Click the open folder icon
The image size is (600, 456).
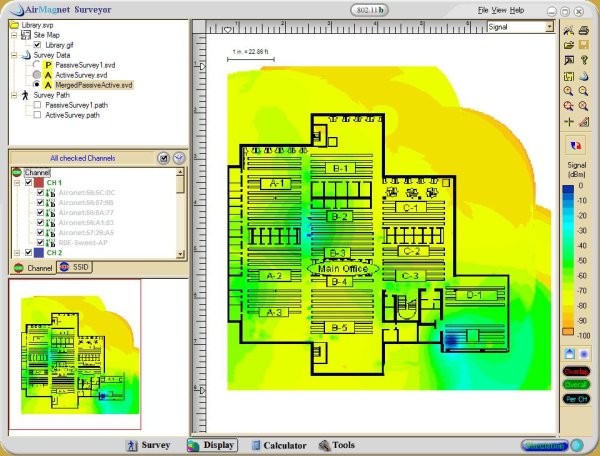(x=569, y=45)
